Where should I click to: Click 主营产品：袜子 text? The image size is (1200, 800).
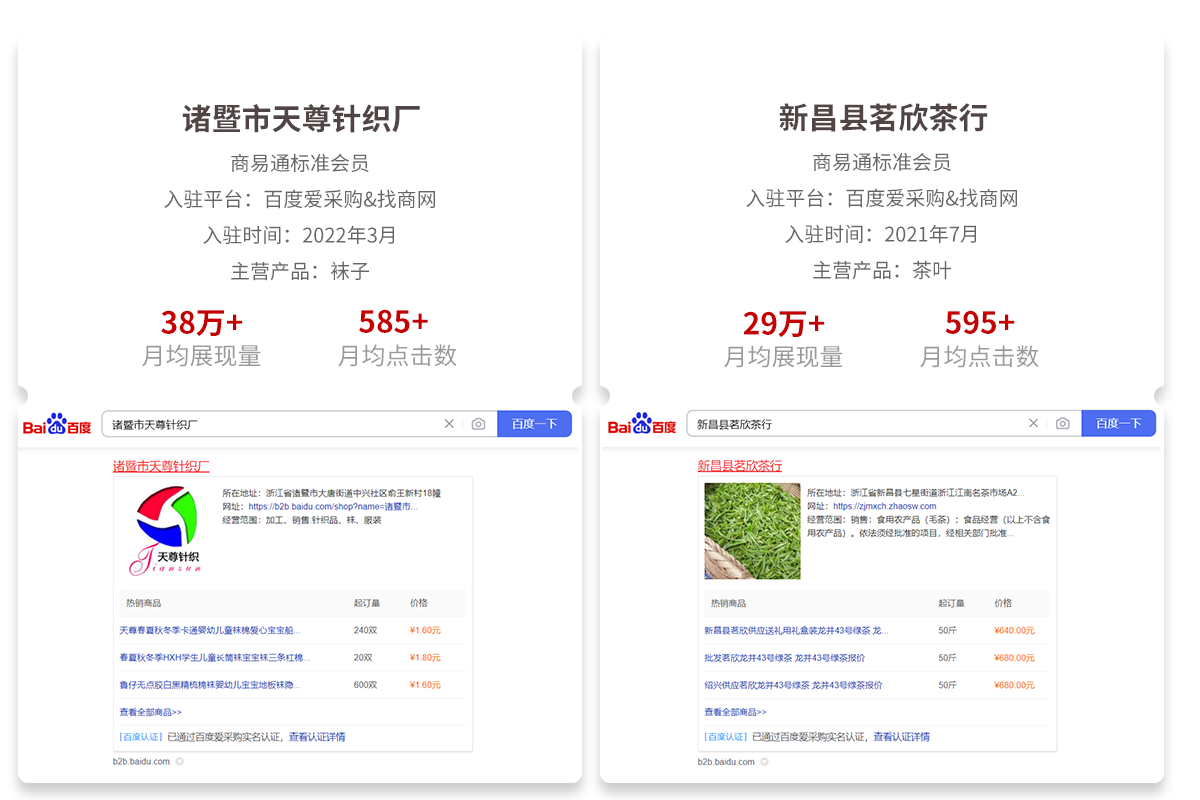tap(300, 271)
